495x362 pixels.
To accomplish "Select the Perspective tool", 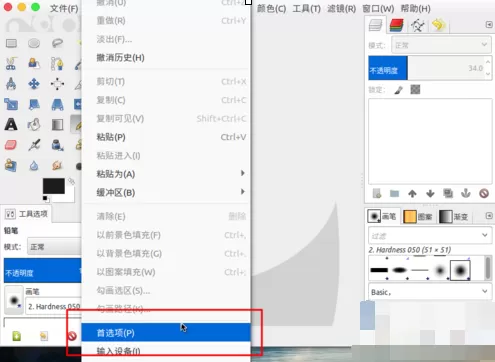I will point(57,104).
